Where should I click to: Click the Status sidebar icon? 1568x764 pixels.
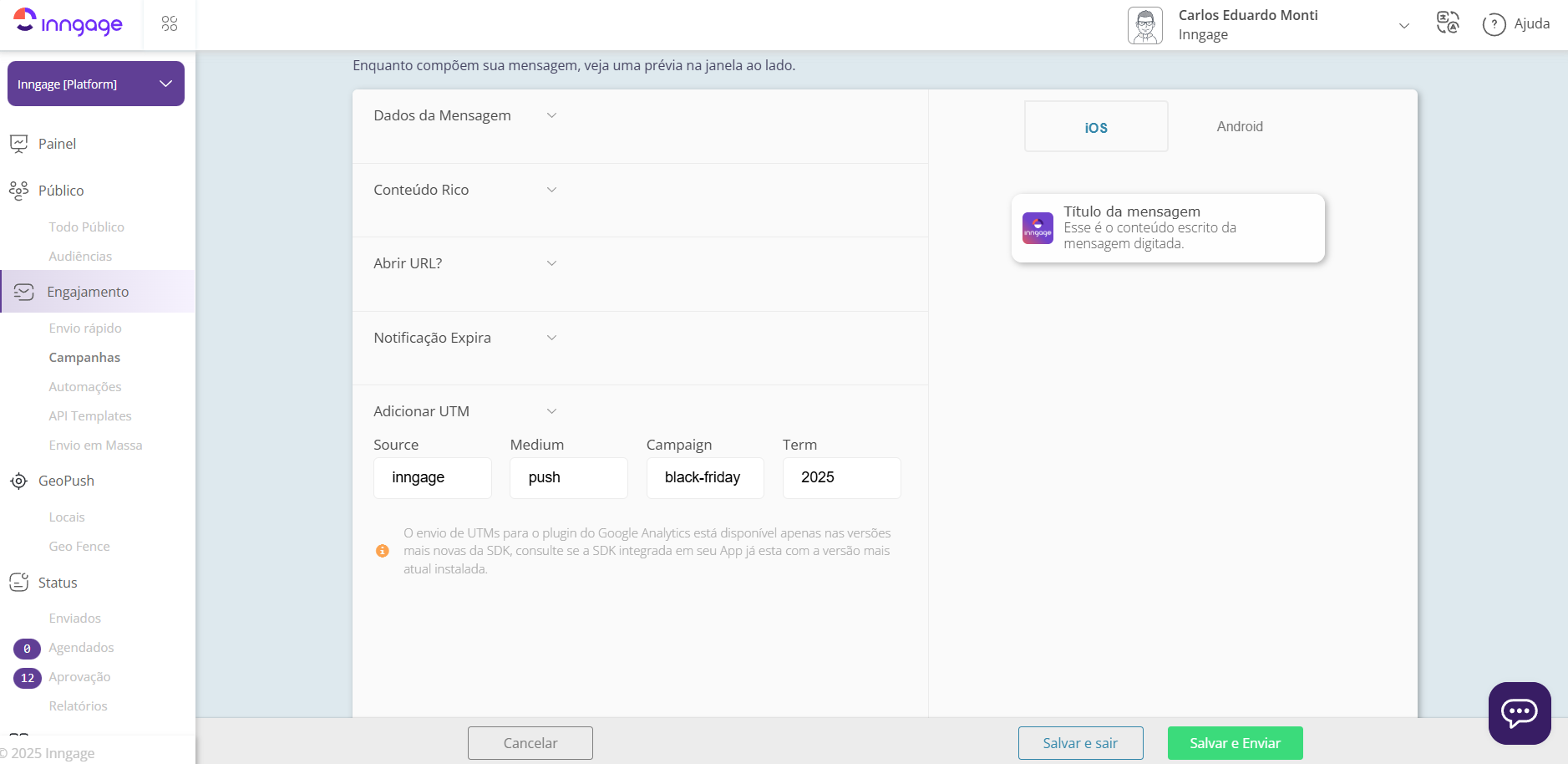[18, 583]
